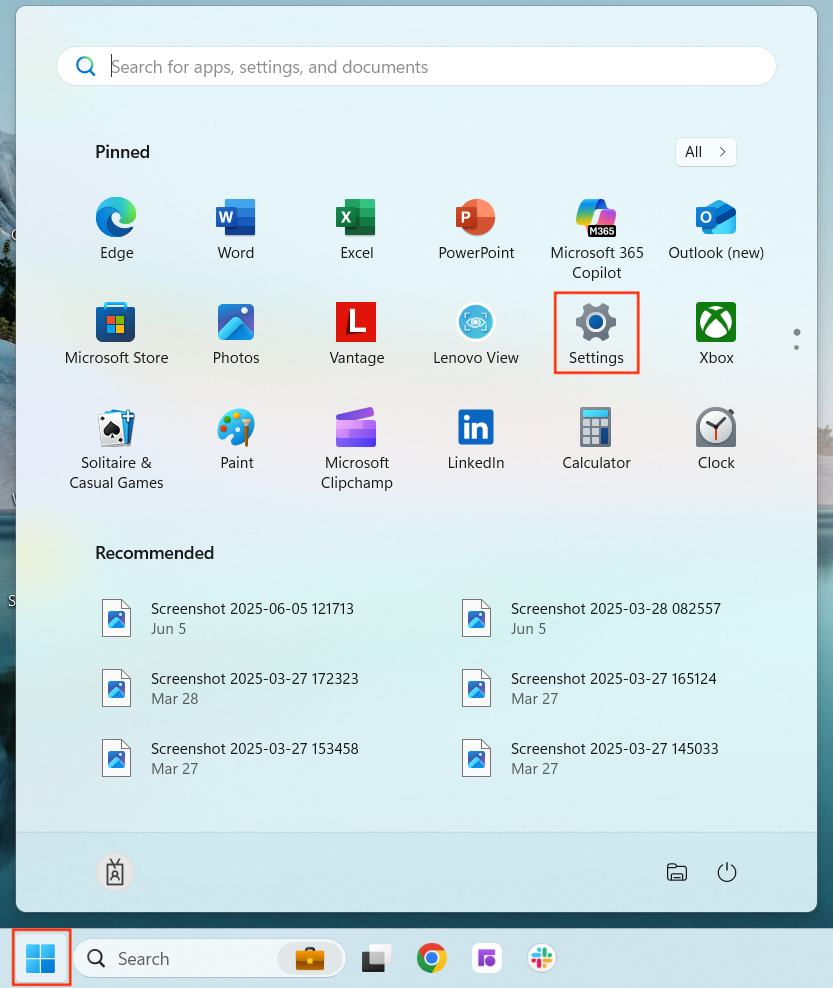
Task: Launch the Calculator app
Action: pyautogui.click(x=596, y=439)
